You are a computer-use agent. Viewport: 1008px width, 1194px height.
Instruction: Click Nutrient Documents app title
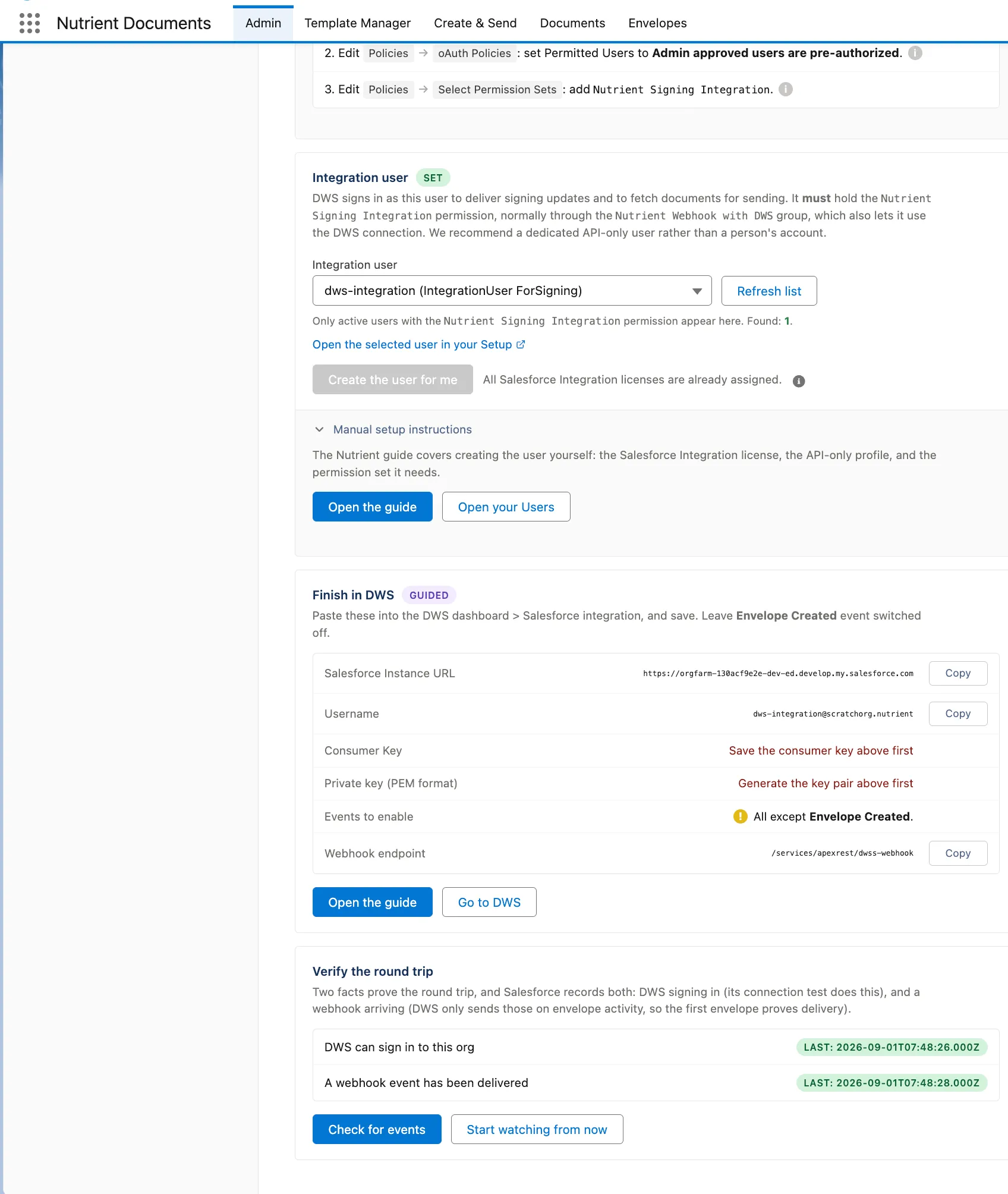pyautogui.click(x=134, y=23)
